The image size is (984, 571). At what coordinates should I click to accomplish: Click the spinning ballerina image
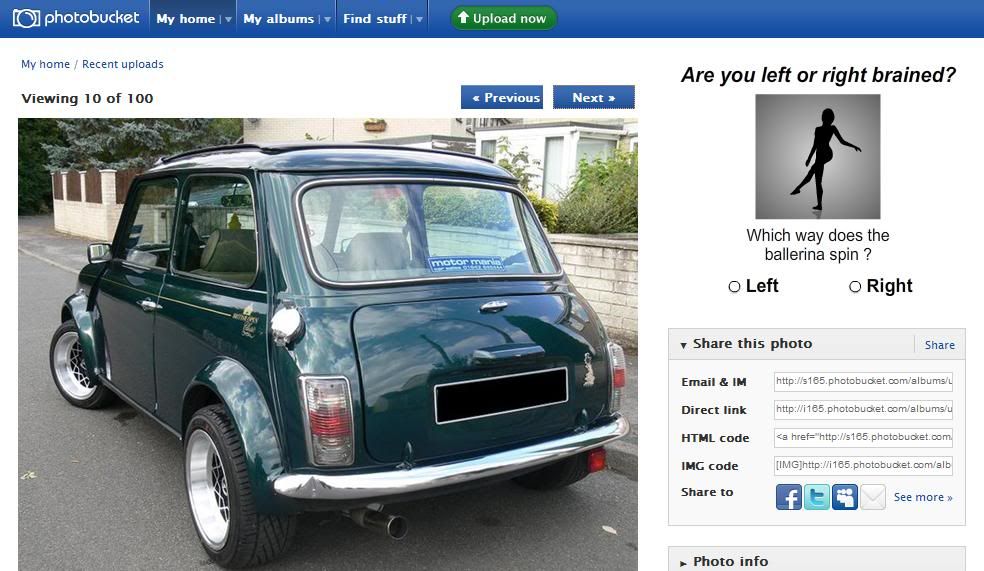point(817,156)
